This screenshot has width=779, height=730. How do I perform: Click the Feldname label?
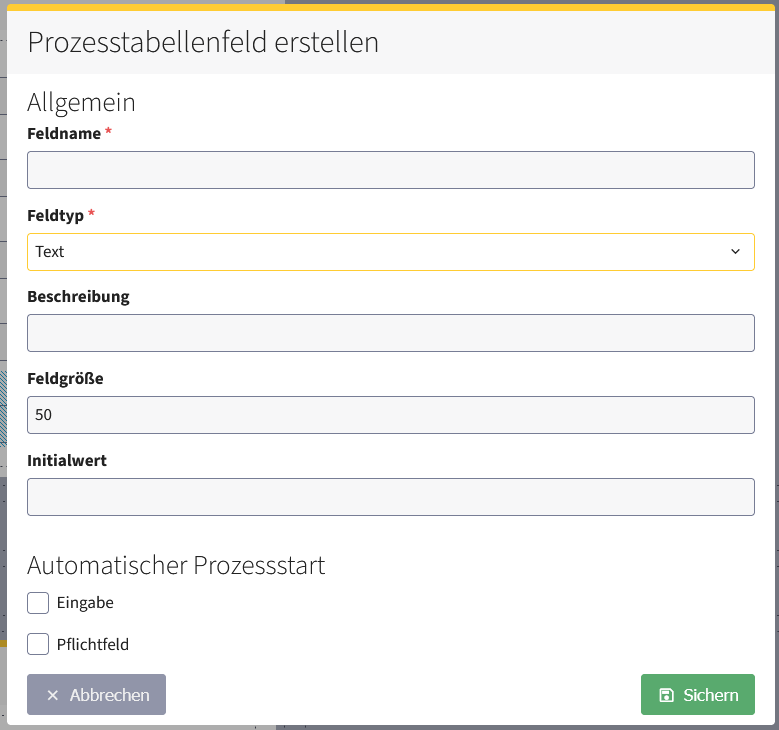coord(64,133)
